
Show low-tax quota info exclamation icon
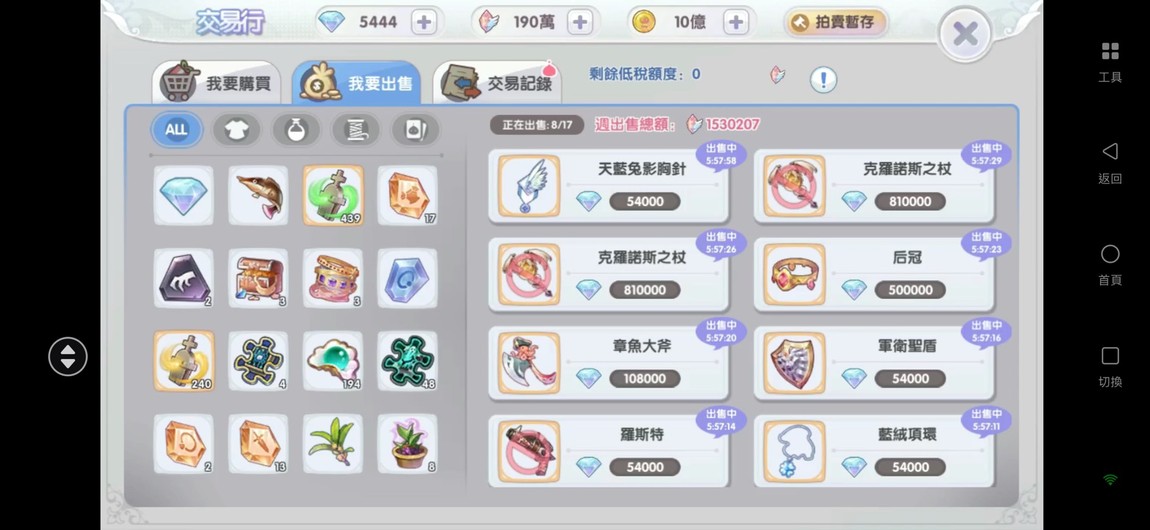click(x=823, y=79)
